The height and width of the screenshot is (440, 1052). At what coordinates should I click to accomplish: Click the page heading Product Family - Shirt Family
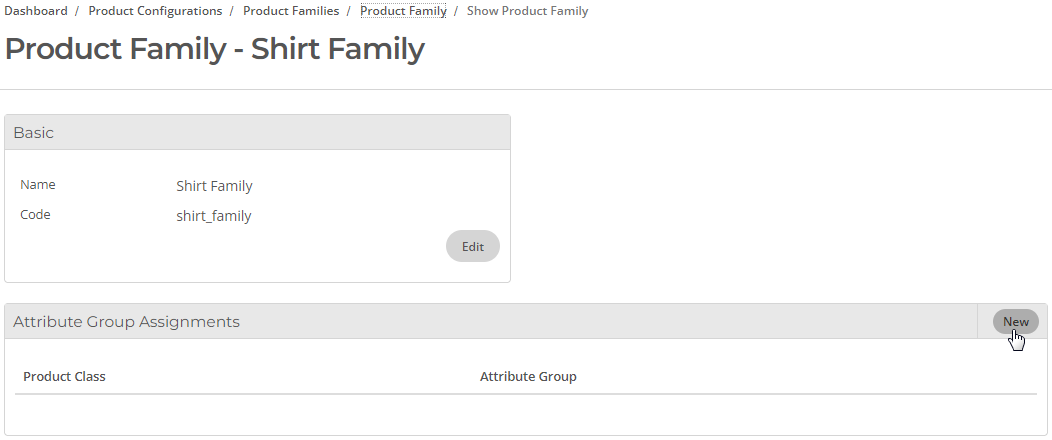point(215,49)
